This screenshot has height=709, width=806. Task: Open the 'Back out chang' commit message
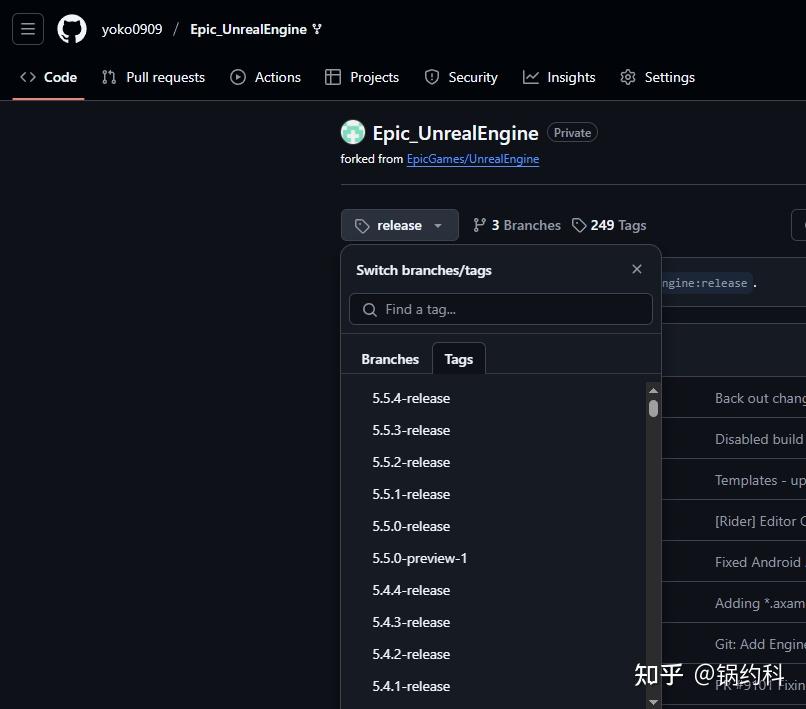pos(760,398)
